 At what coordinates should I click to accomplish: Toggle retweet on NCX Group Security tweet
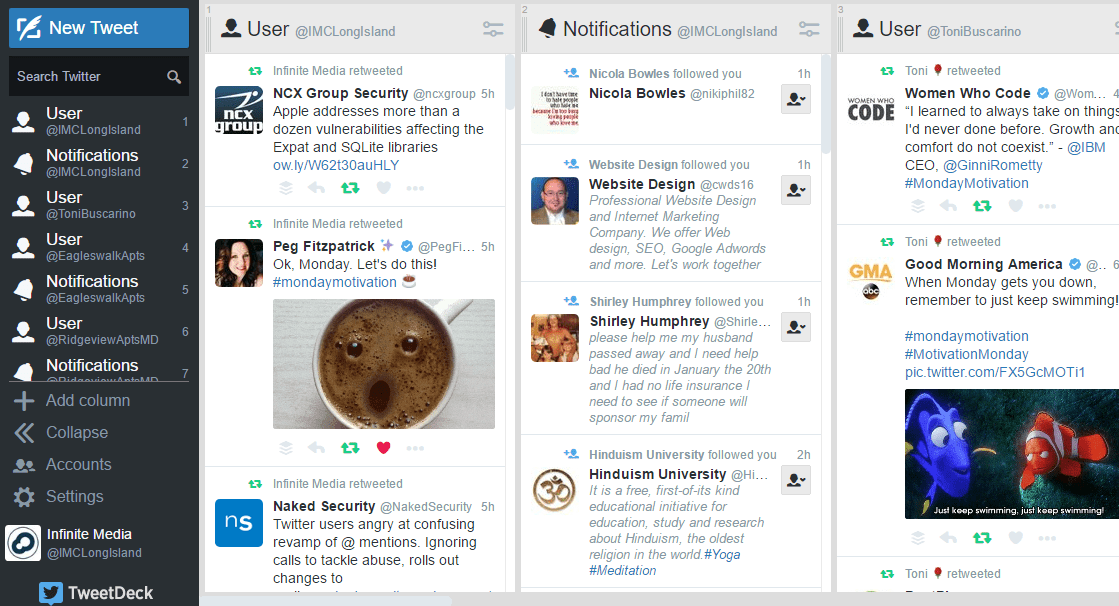point(350,188)
